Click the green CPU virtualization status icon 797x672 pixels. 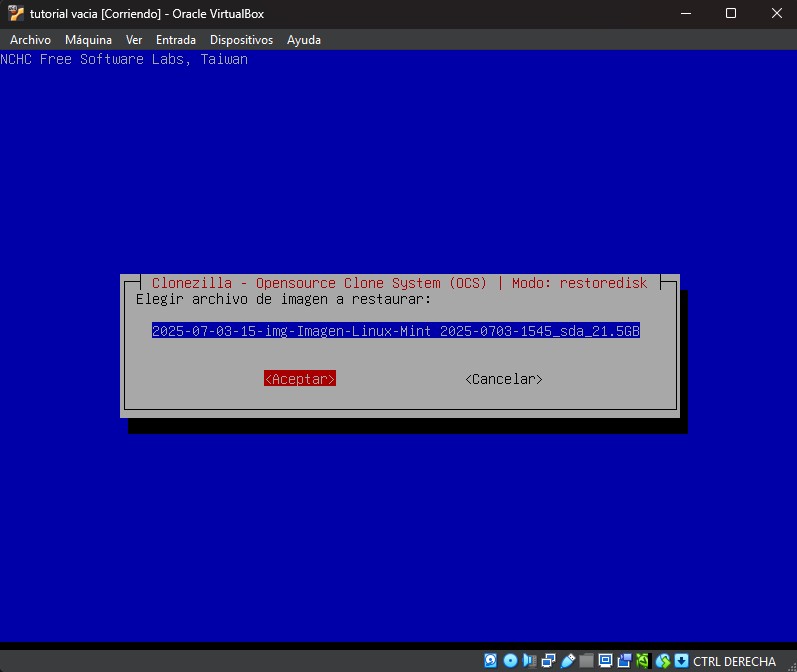[643, 660]
